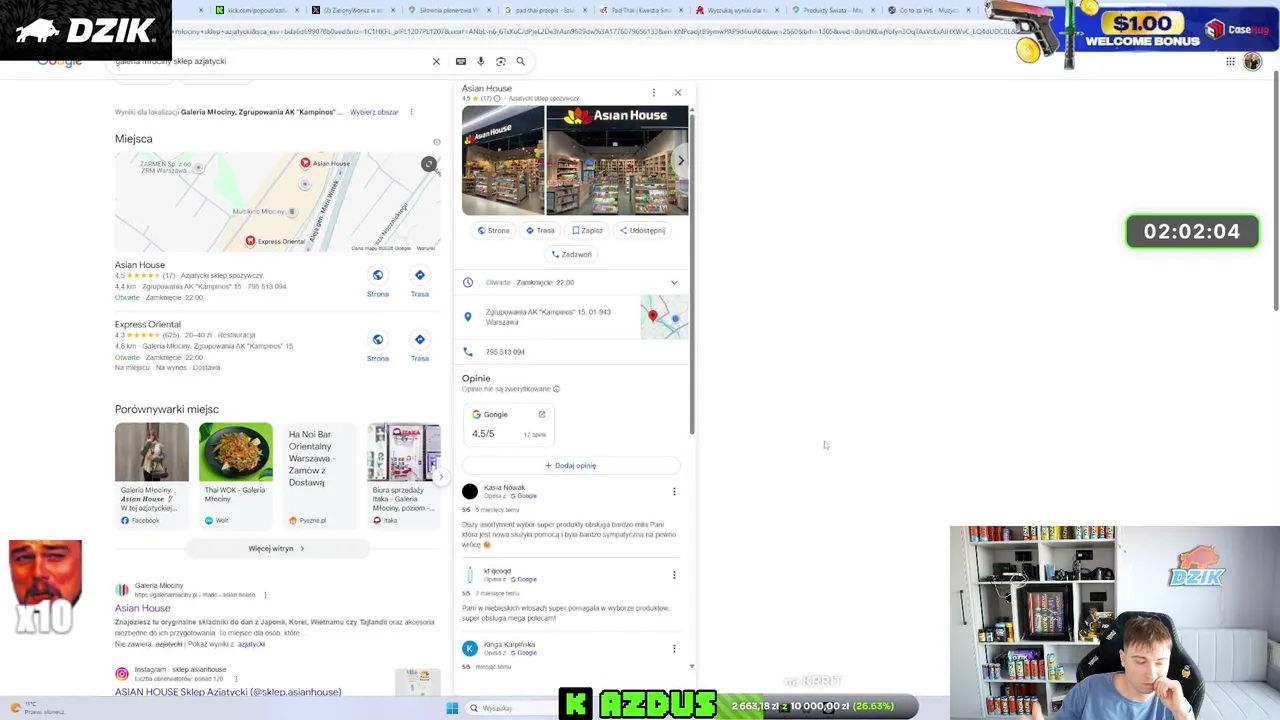This screenshot has width=1280, height=720.
Task: Open the Google account avatar
Action: (x=1253, y=61)
